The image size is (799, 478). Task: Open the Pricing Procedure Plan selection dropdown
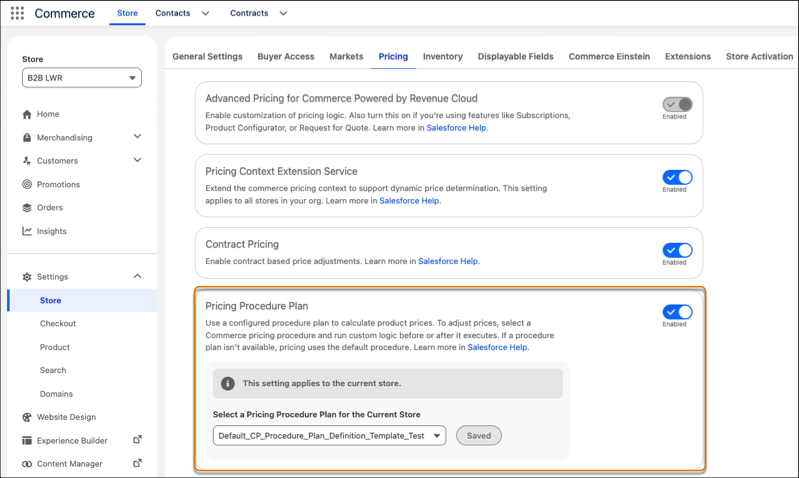coord(330,436)
